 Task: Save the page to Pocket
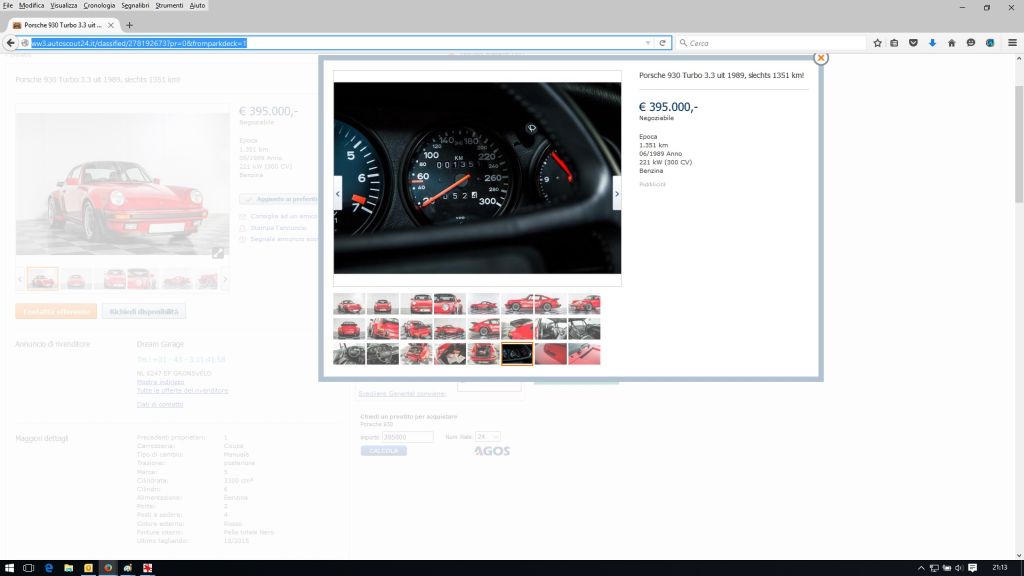click(913, 43)
